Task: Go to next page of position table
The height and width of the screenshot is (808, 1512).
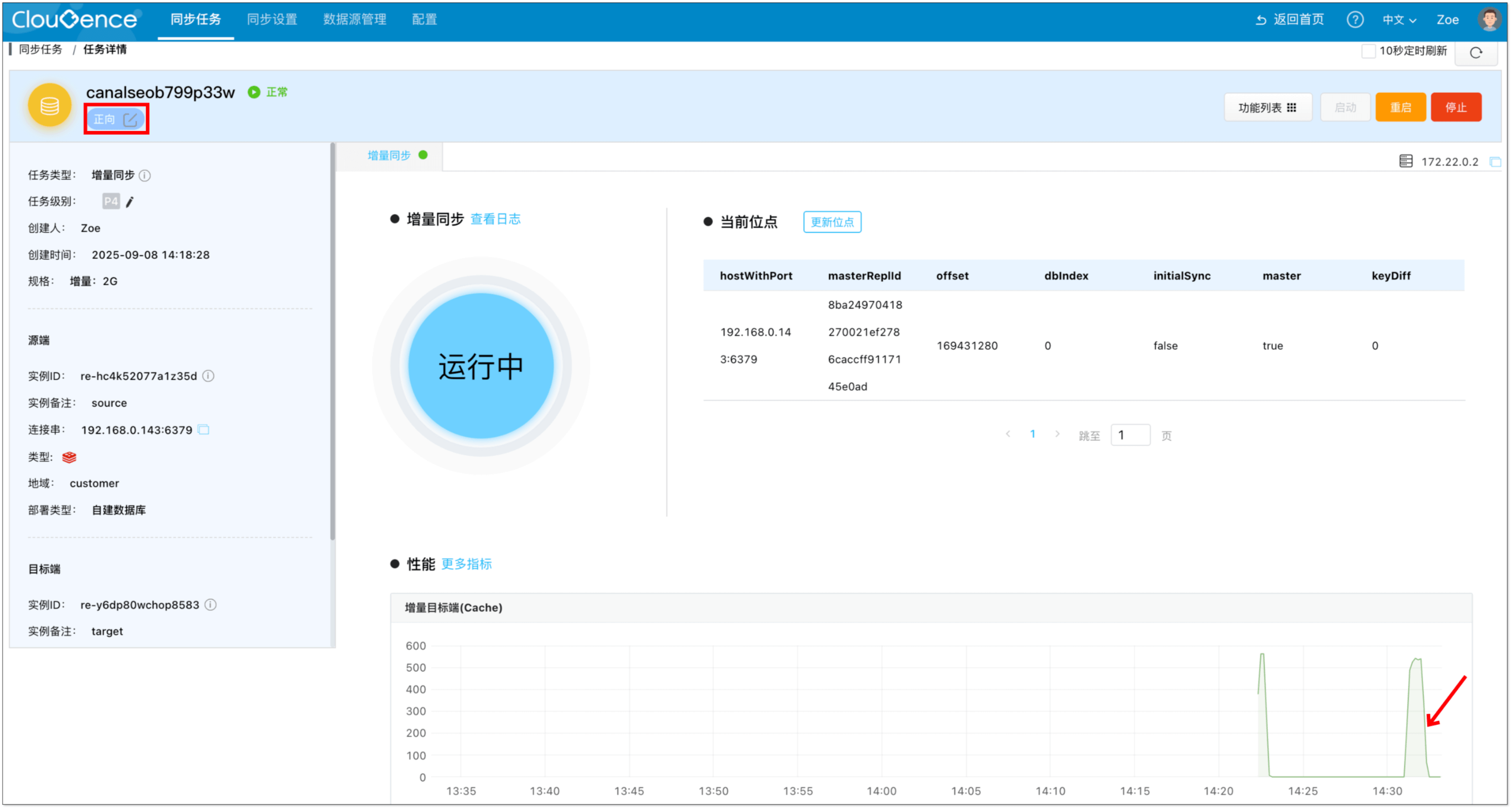Action: (1057, 434)
